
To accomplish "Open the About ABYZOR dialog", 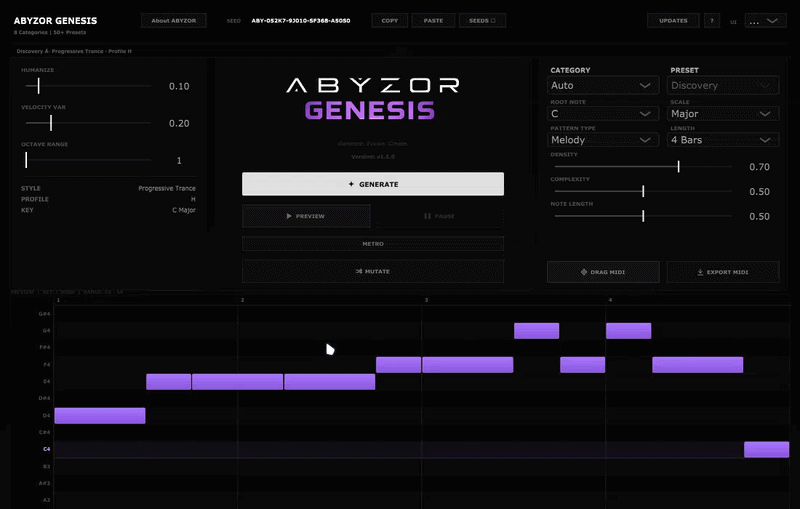I will pyautogui.click(x=173, y=20).
